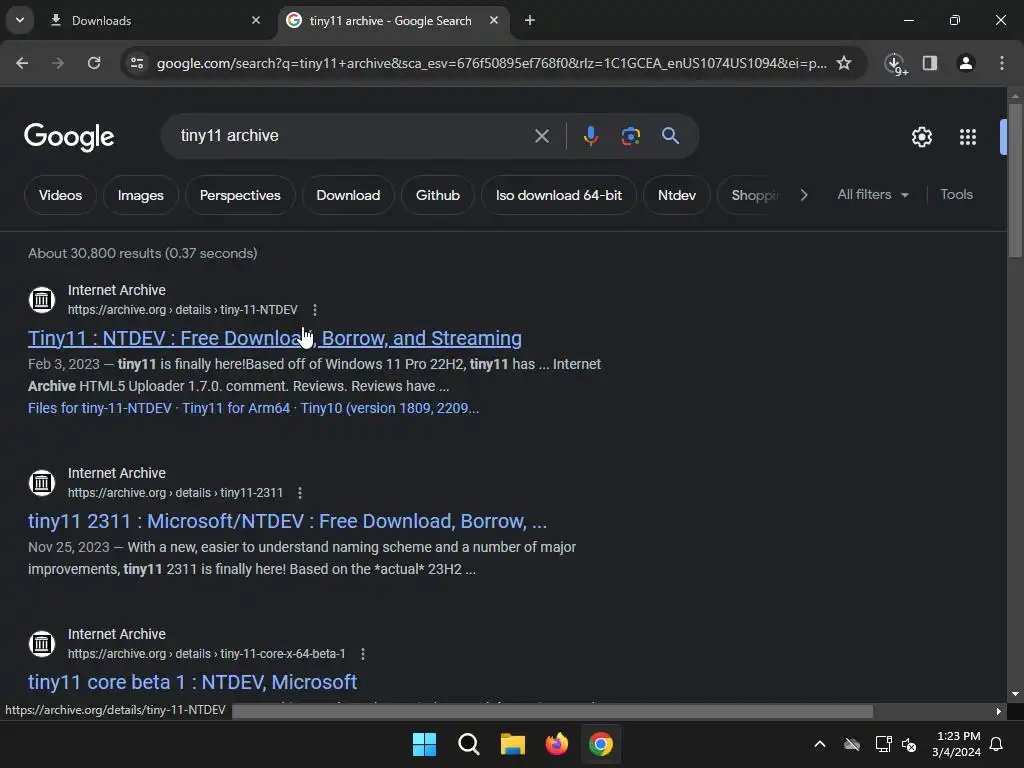Open tiny11 2311 Microsoft/NTDEV result
Viewport: 1024px width, 768px height.
(x=287, y=521)
